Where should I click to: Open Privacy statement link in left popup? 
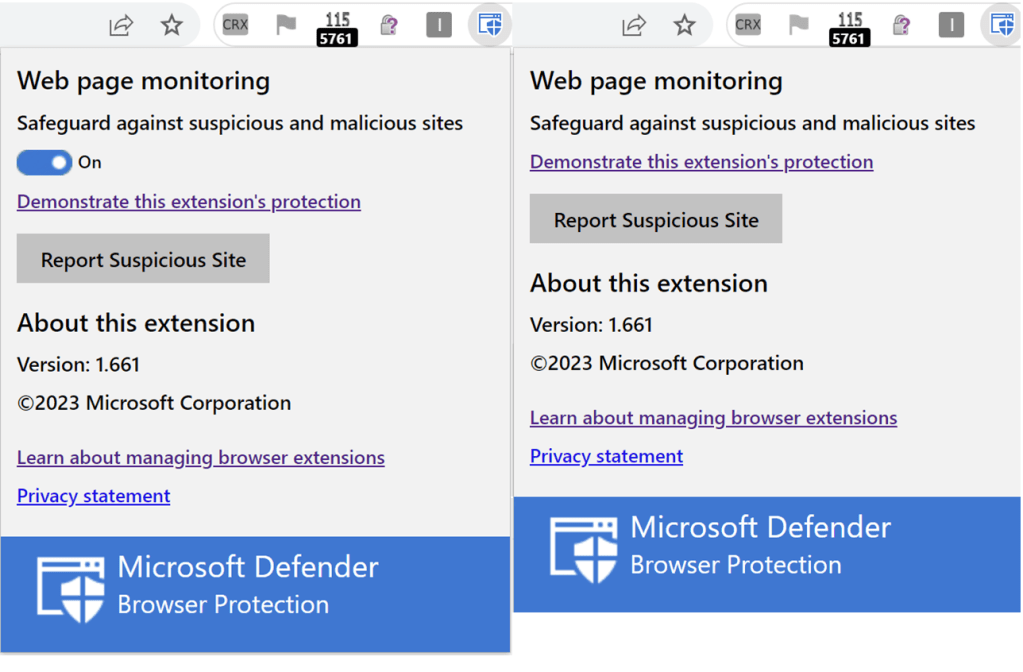click(x=94, y=496)
